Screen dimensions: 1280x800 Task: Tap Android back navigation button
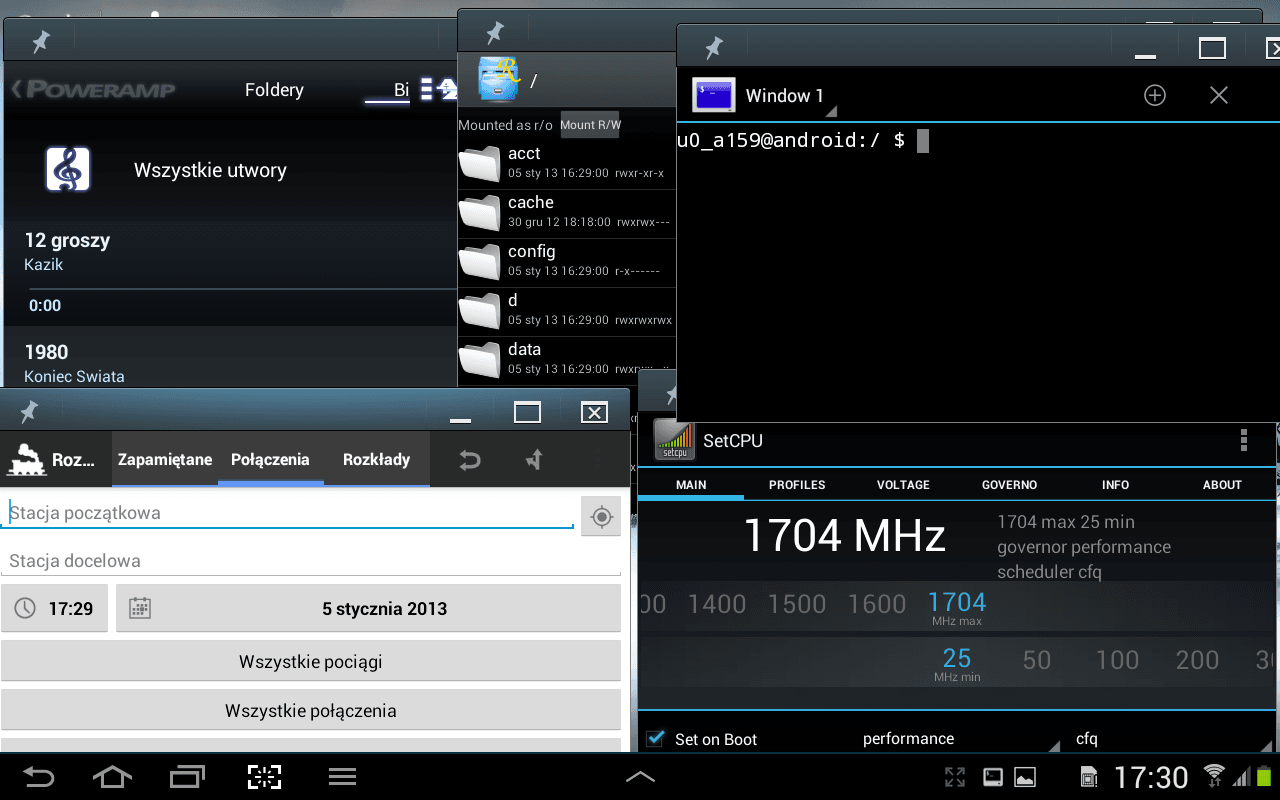pos(39,777)
